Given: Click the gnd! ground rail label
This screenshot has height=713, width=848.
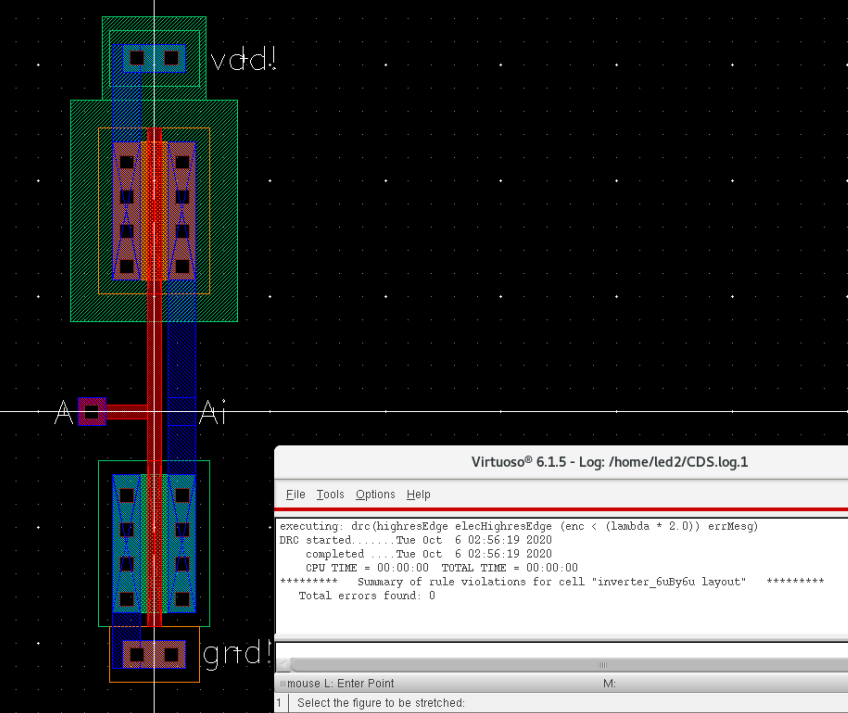Looking at the screenshot, I should [237, 655].
